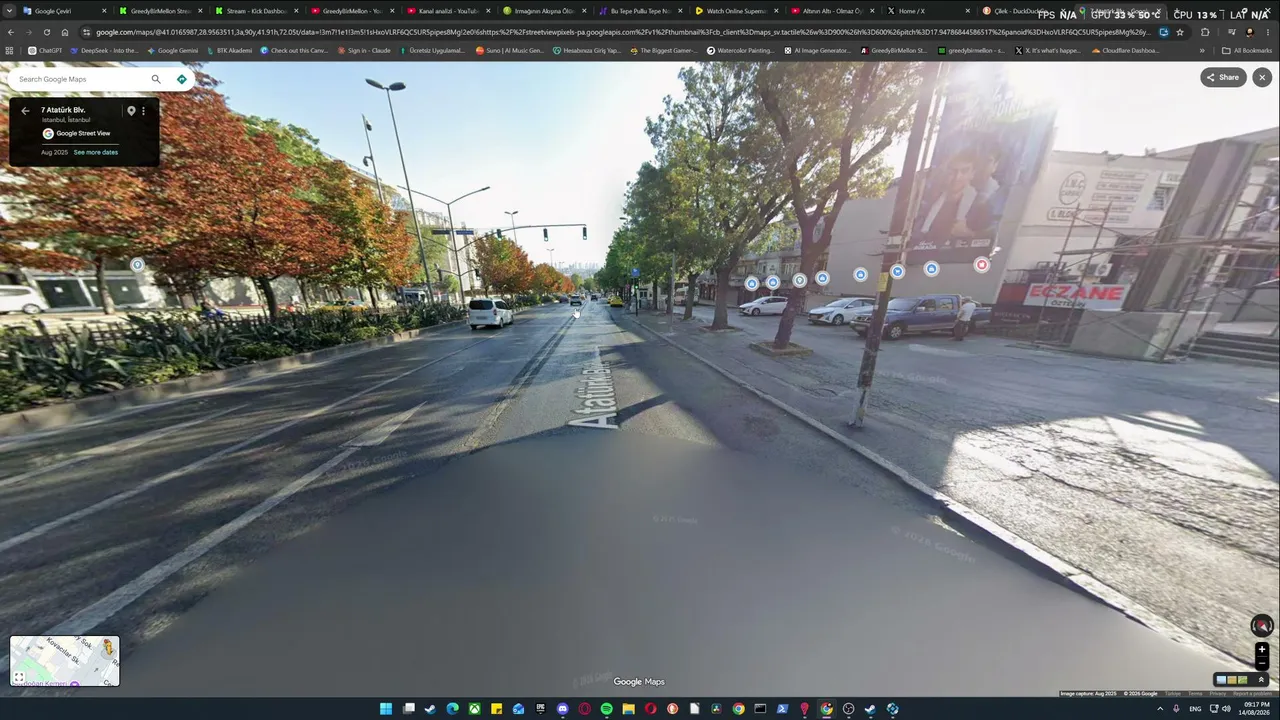
Task: Click the compass to reset heading
Action: (x=1262, y=626)
